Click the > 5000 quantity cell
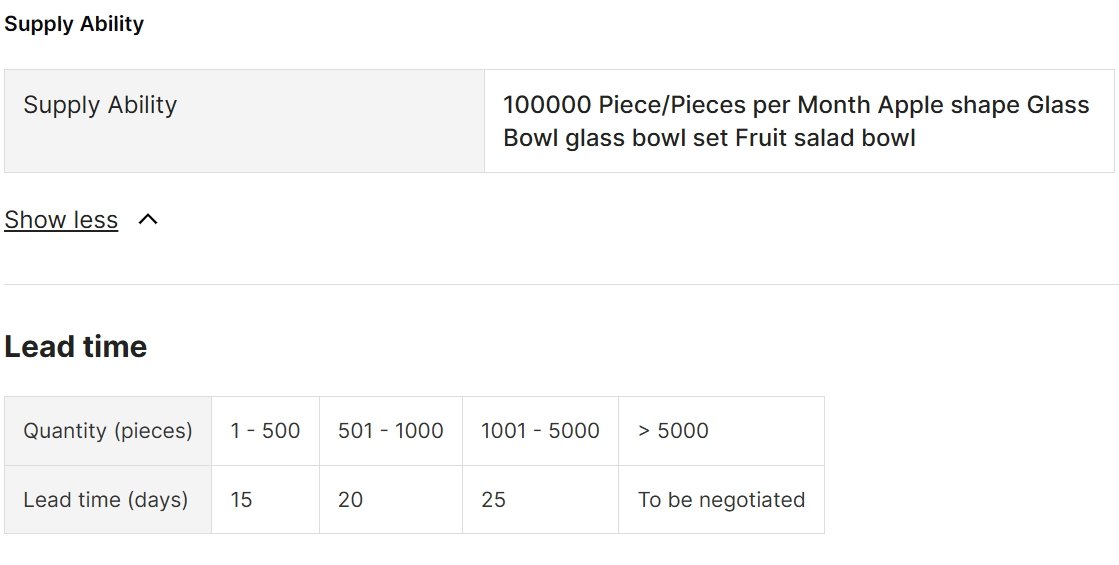1119x565 pixels. pyautogui.click(x=721, y=431)
